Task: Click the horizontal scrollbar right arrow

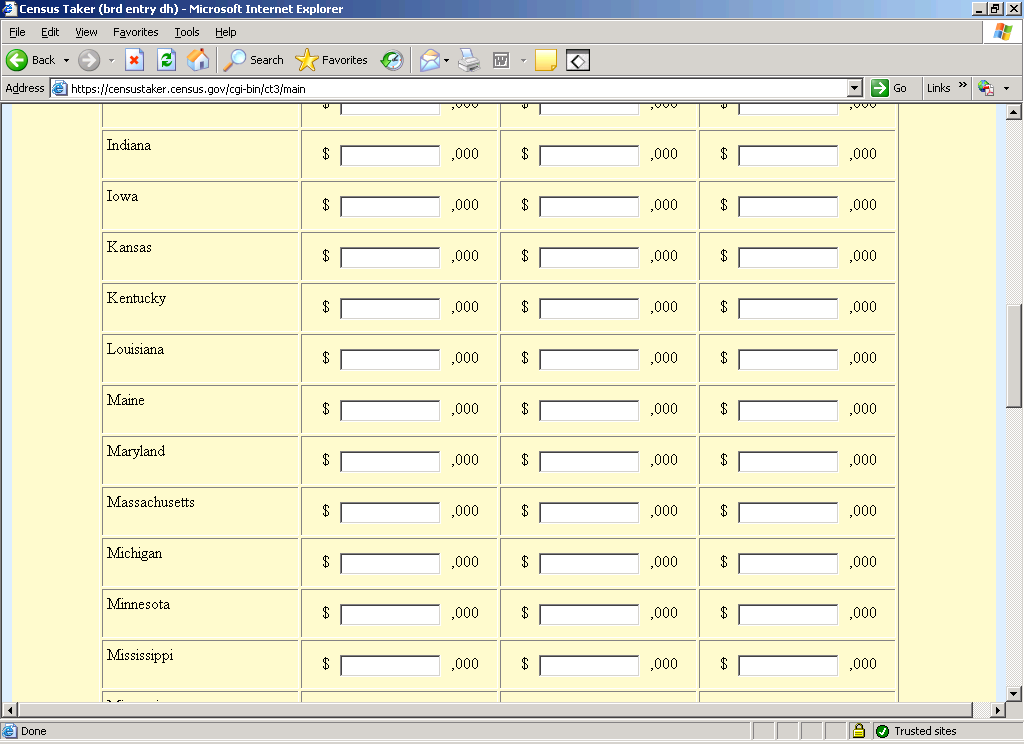Action: 997,709
